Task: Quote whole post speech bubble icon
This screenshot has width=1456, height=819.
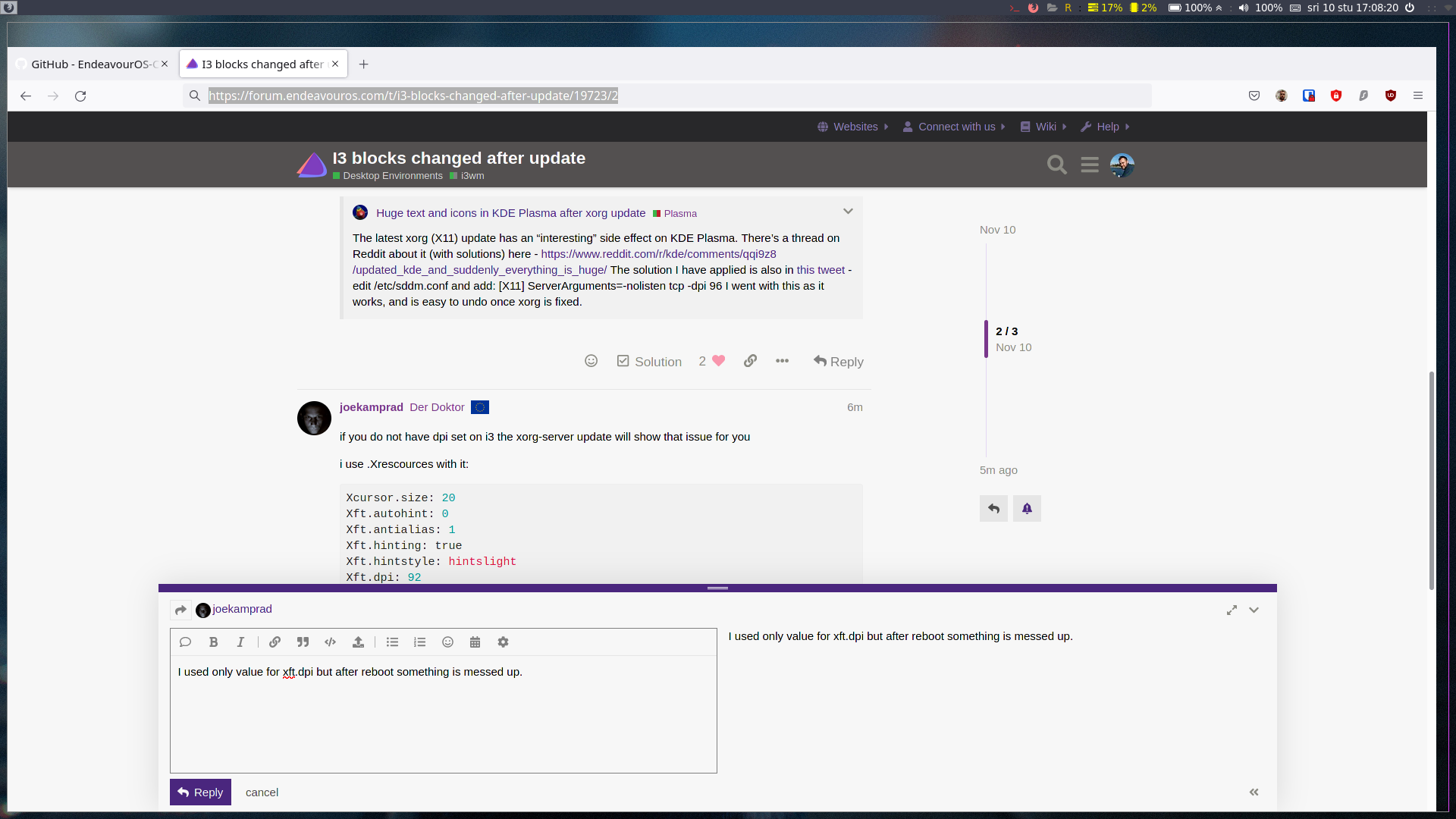Action: tap(185, 642)
